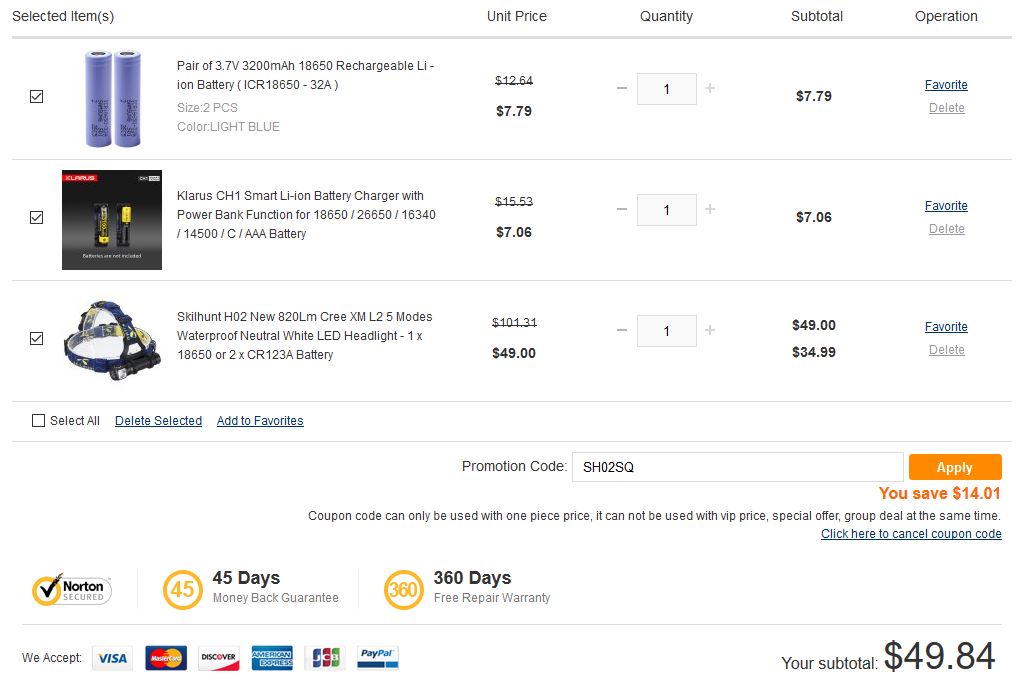Viewport: 1027px width, 691px height.
Task: Increase quantity of the 18650 battery pair
Action: [710, 88]
